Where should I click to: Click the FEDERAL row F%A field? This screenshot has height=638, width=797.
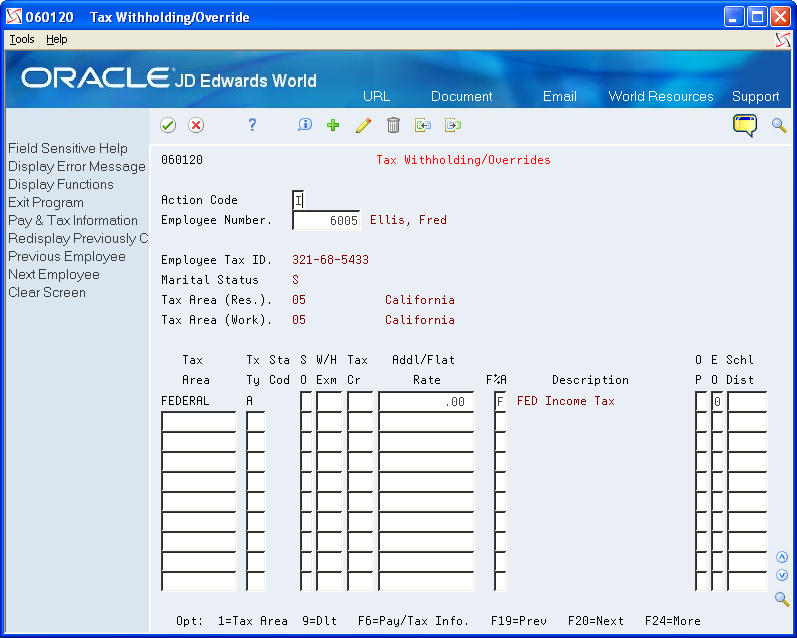click(500, 401)
